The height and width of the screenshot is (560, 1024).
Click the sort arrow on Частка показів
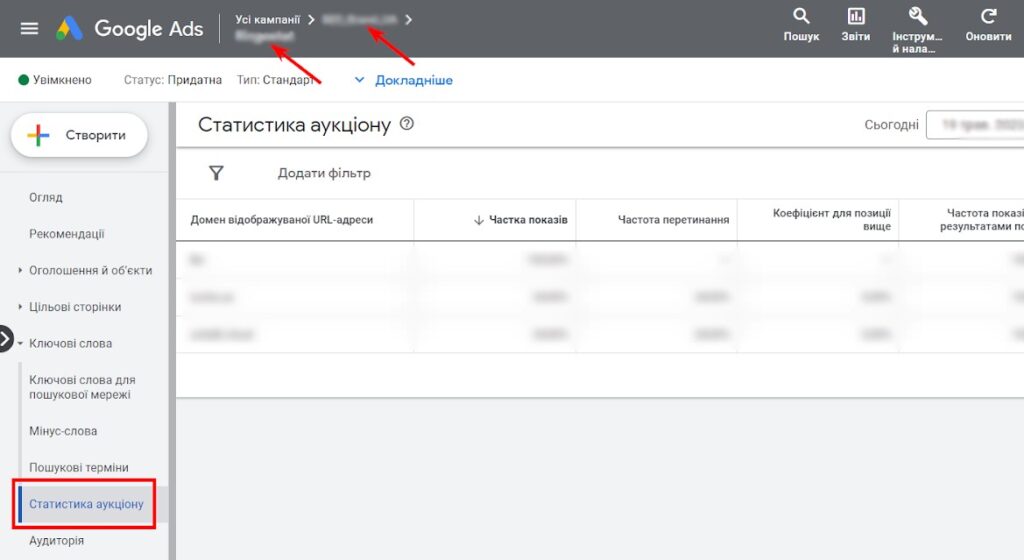pyautogui.click(x=479, y=220)
